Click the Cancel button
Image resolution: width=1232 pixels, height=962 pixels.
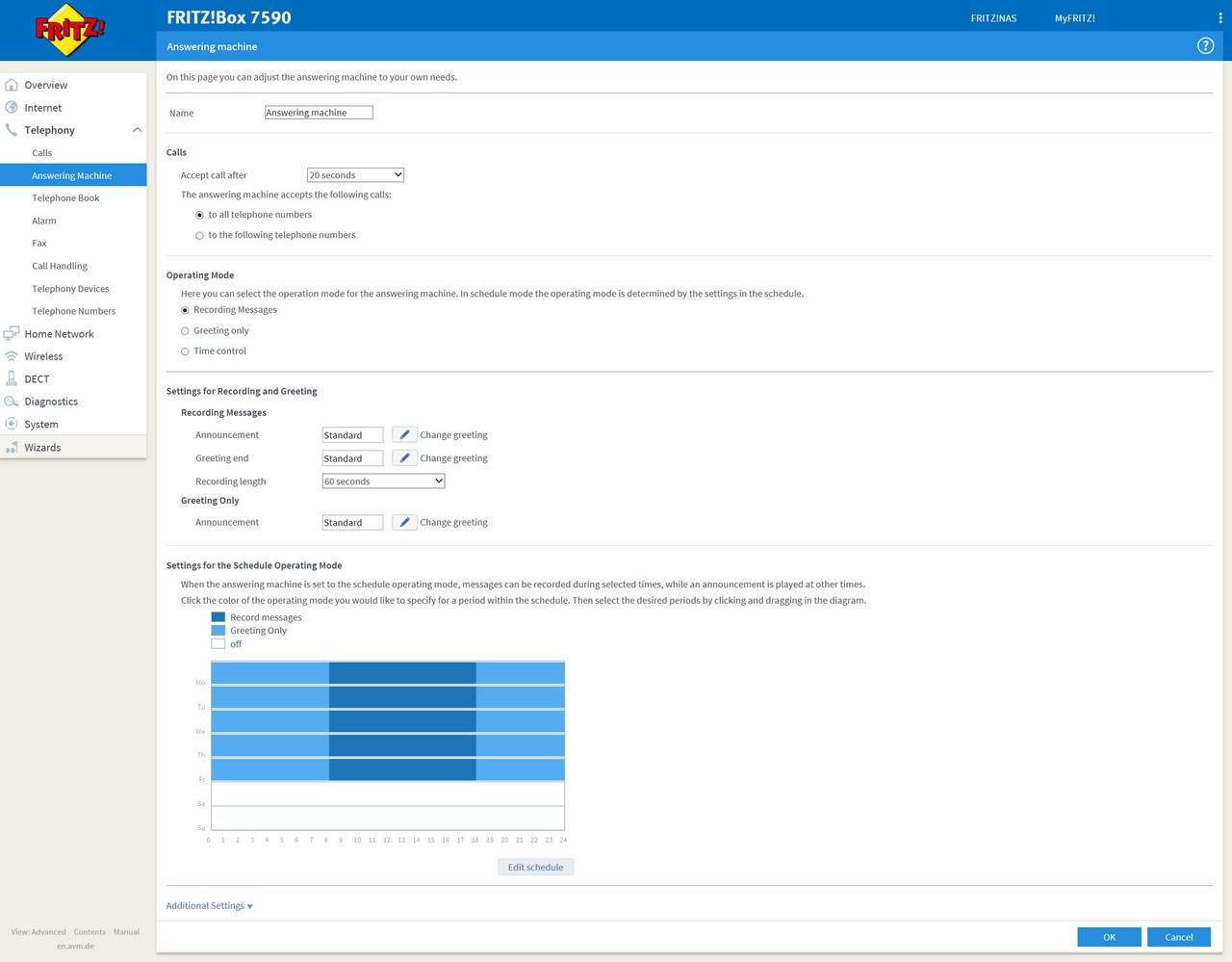click(1179, 937)
